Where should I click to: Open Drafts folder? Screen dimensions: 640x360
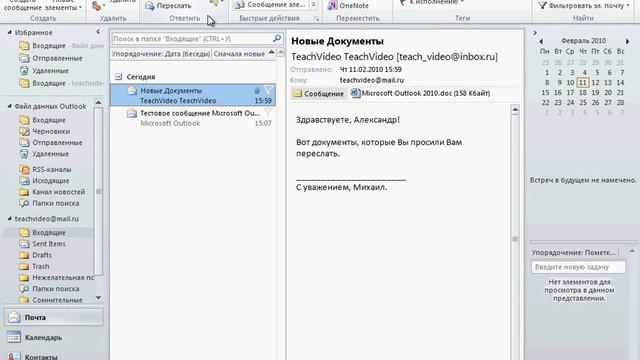click(x=42, y=255)
